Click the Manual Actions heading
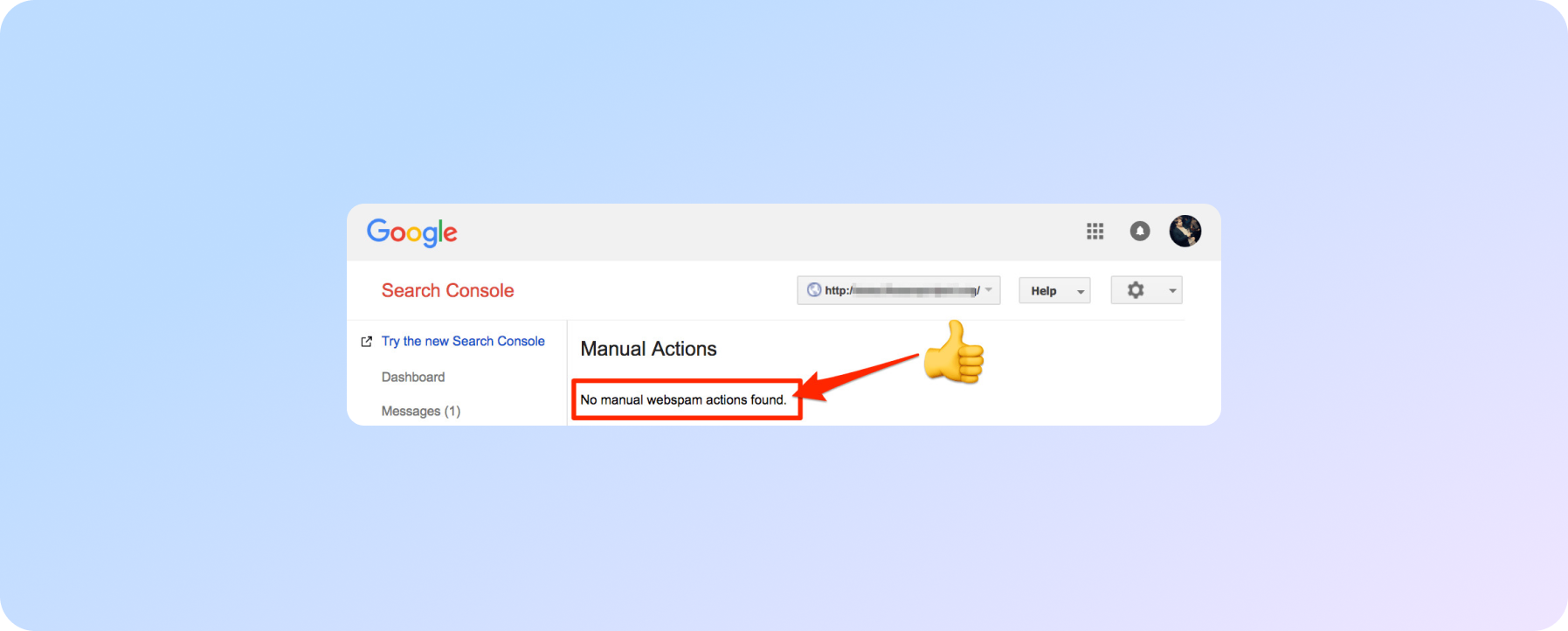This screenshot has width=1568, height=631. pos(648,349)
